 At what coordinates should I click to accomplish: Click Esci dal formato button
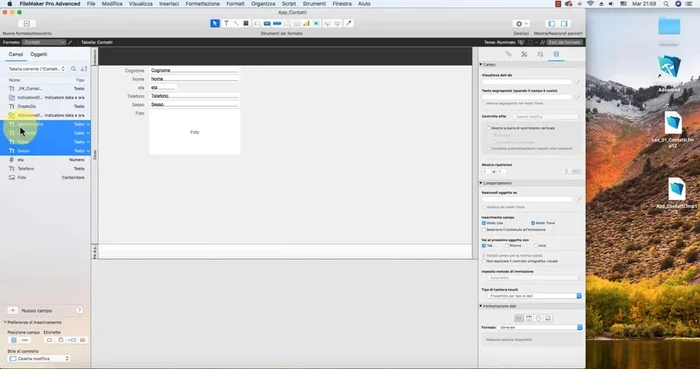pyautogui.click(x=565, y=42)
